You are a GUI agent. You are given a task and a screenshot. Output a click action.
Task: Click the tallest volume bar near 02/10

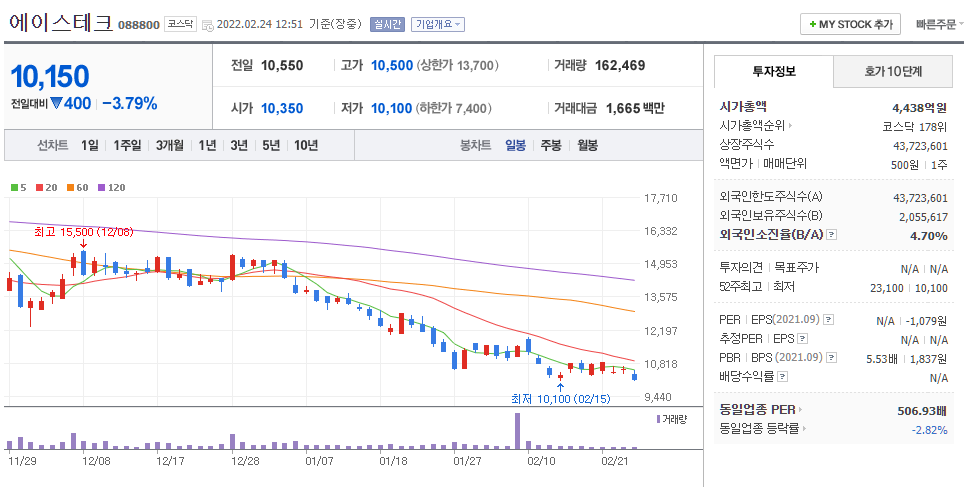tap(517, 431)
